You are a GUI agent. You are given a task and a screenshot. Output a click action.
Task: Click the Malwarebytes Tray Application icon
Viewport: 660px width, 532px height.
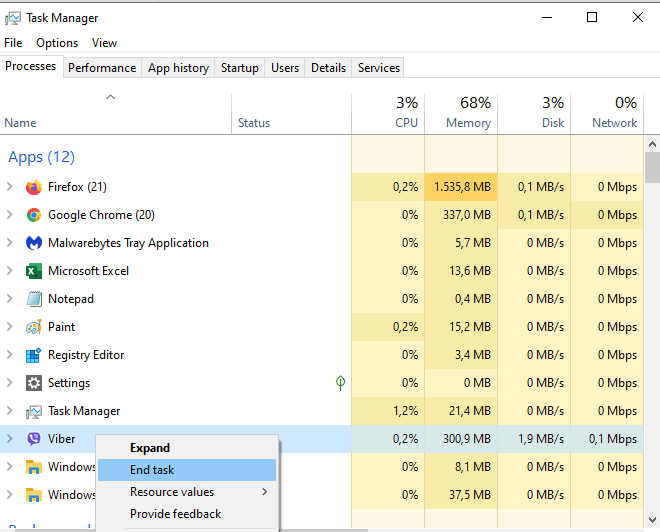pos(34,243)
